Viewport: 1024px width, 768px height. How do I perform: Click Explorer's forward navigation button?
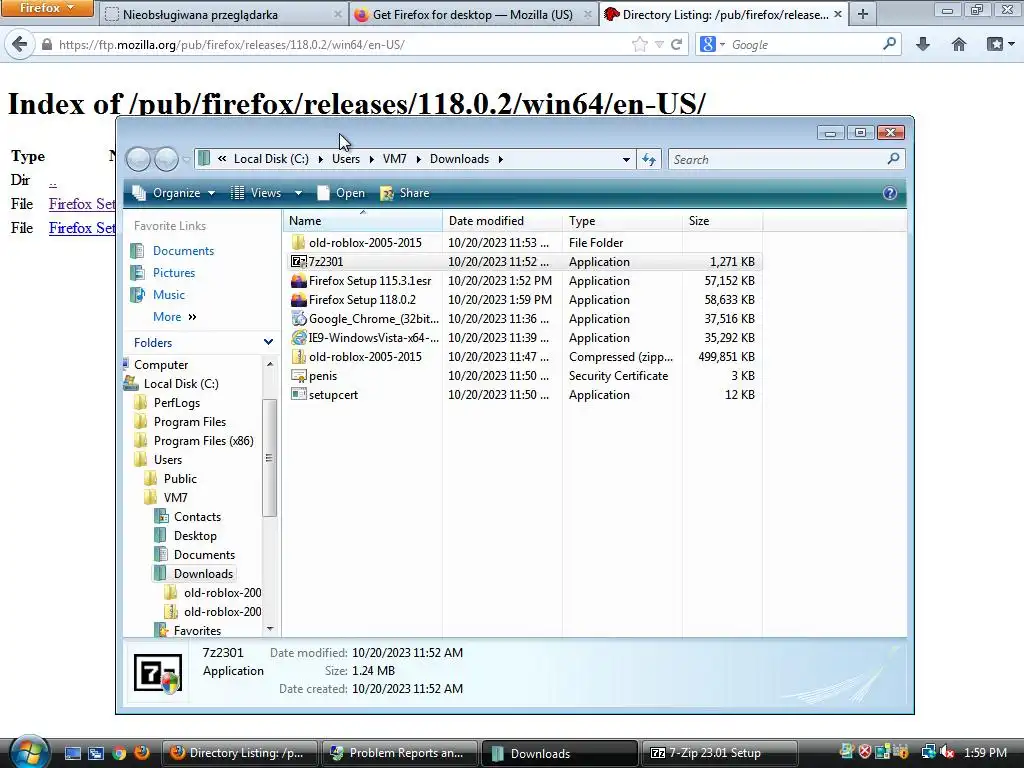(x=167, y=159)
